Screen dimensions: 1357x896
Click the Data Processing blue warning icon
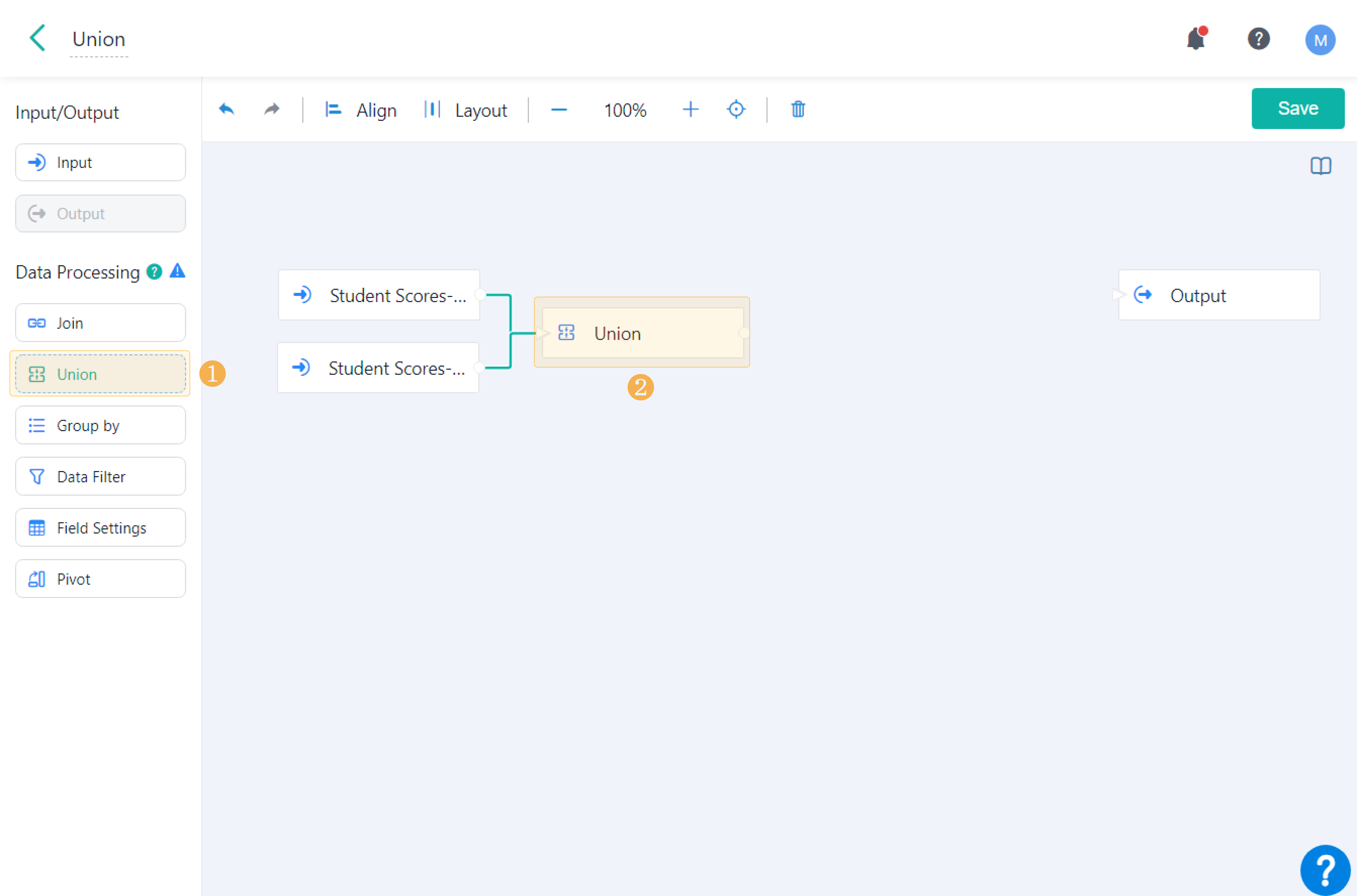pyautogui.click(x=178, y=271)
